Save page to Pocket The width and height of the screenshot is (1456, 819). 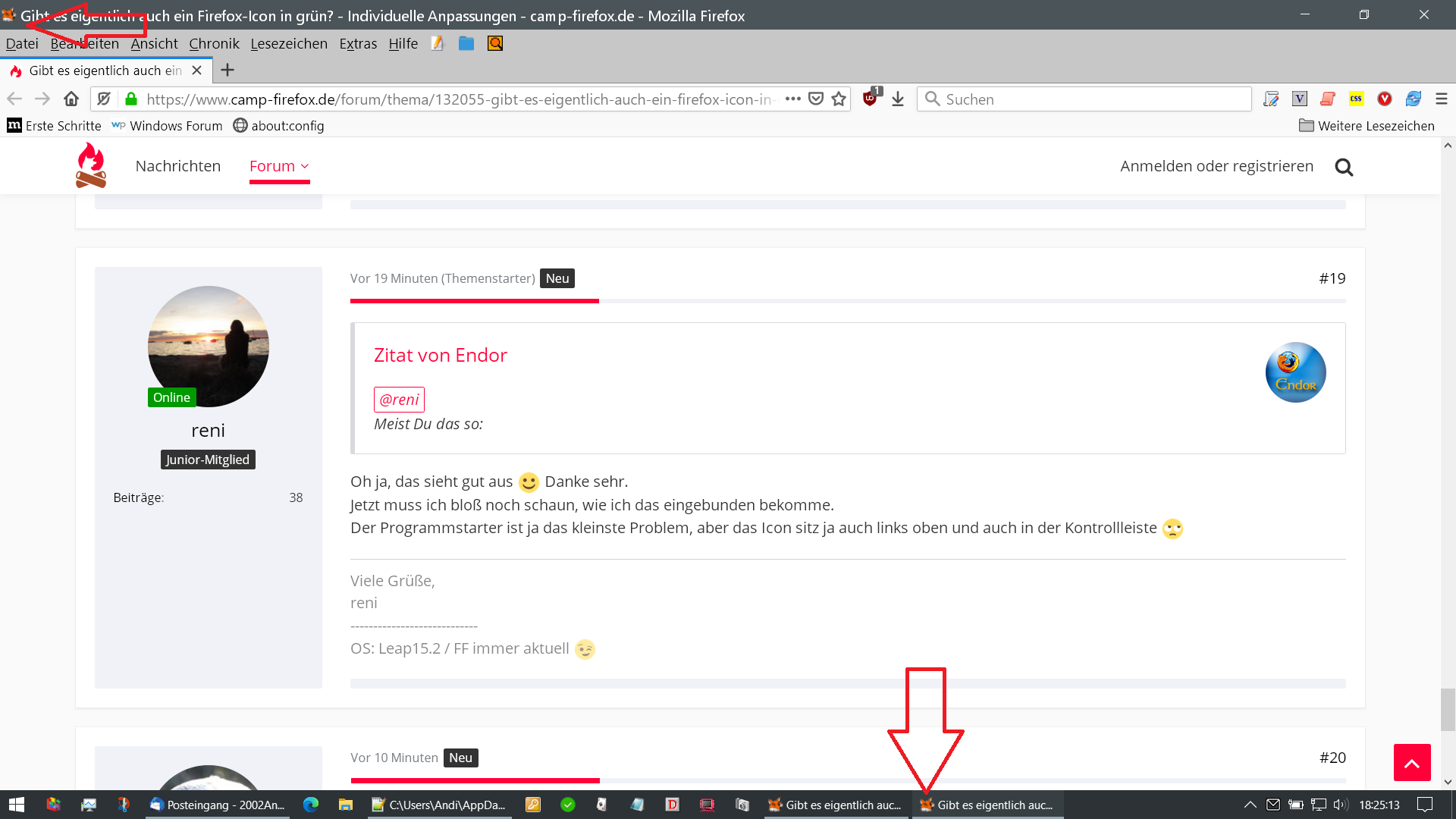click(x=816, y=99)
